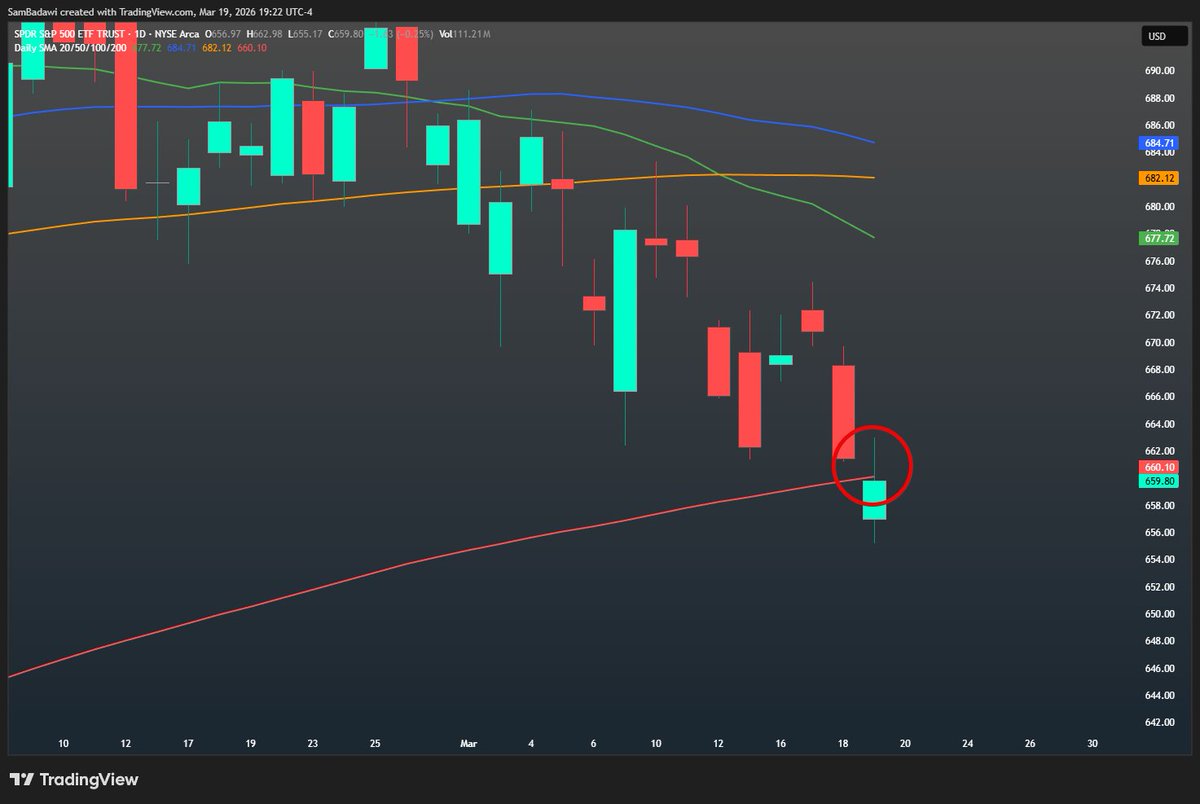The width and height of the screenshot is (1200, 804).
Task: Click the 650.00 price axis label
Action: (x=1159, y=614)
